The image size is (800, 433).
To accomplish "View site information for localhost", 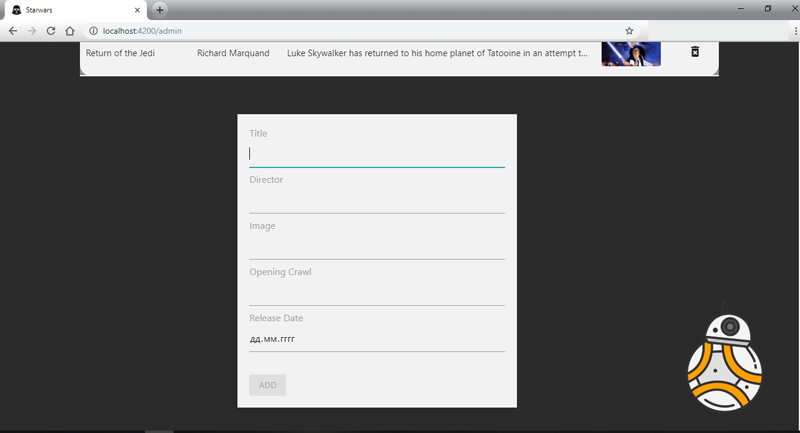I will [93, 31].
